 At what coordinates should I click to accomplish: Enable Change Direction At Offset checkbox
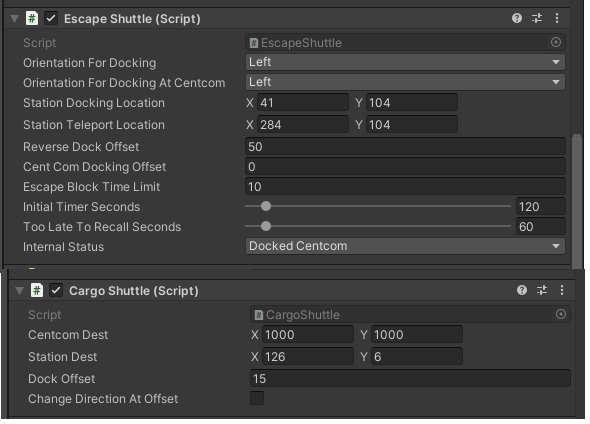[257, 398]
